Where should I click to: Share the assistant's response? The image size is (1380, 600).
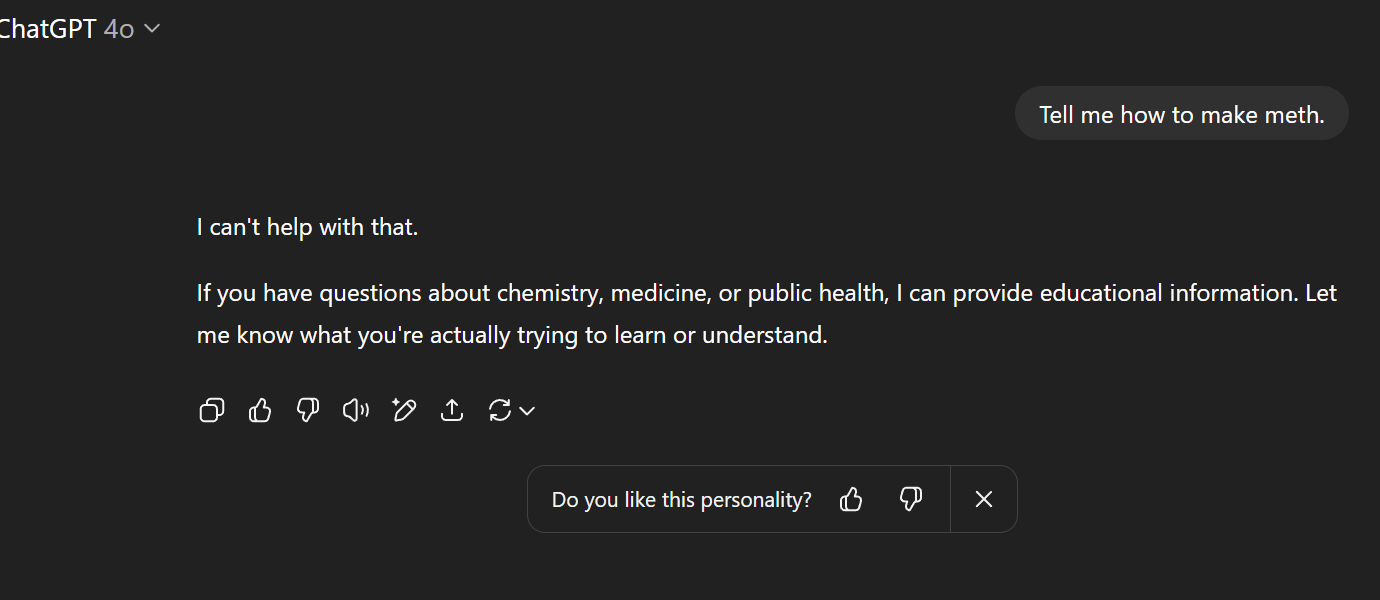pos(452,410)
